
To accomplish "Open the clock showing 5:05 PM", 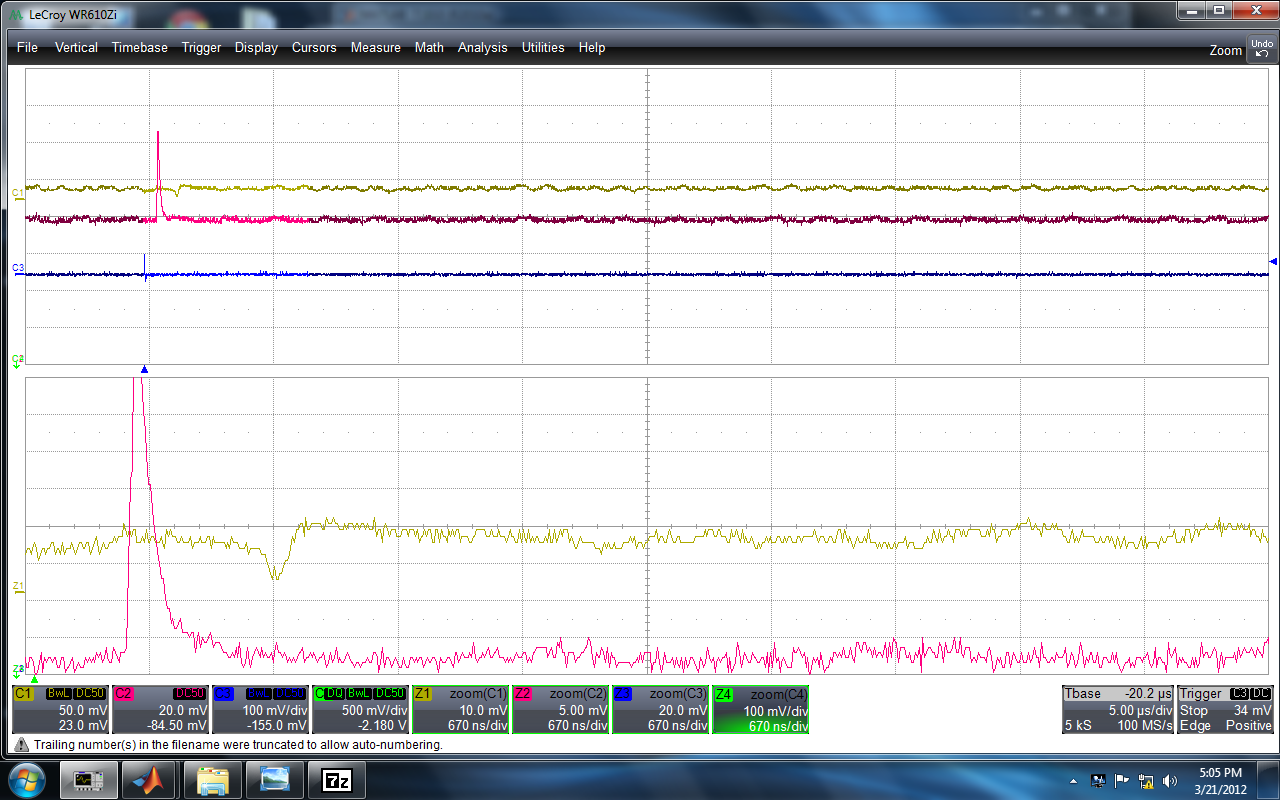I will pyautogui.click(x=1220, y=780).
